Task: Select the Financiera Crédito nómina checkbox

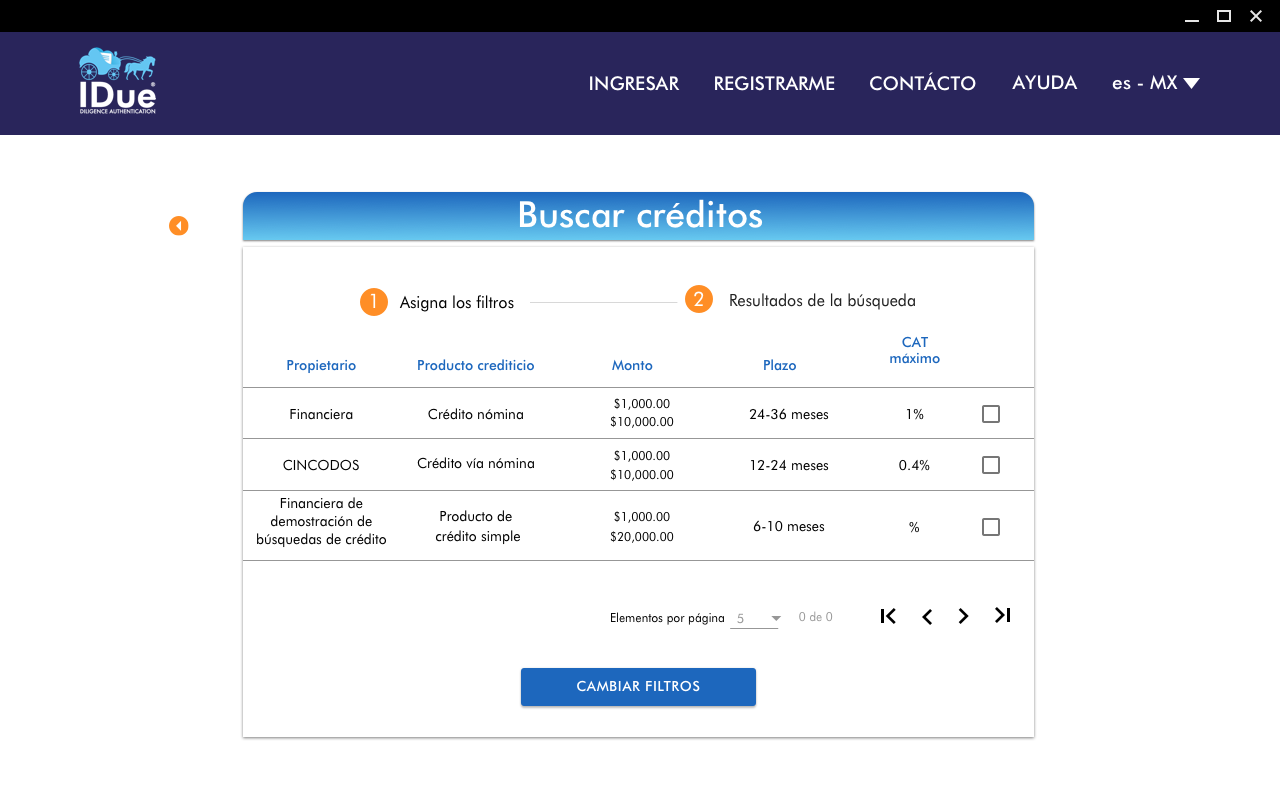Action: pyautogui.click(x=991, y=414)
